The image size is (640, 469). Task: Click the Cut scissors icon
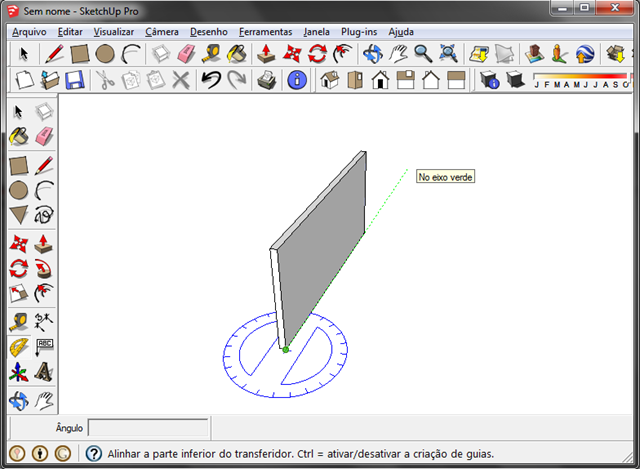tap(105, 80)
